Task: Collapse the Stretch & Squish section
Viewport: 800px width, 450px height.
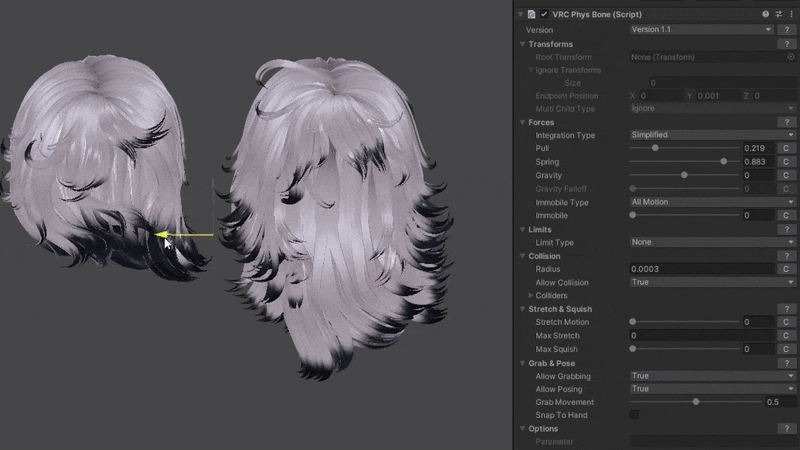Action: click(x=522, y=309)
